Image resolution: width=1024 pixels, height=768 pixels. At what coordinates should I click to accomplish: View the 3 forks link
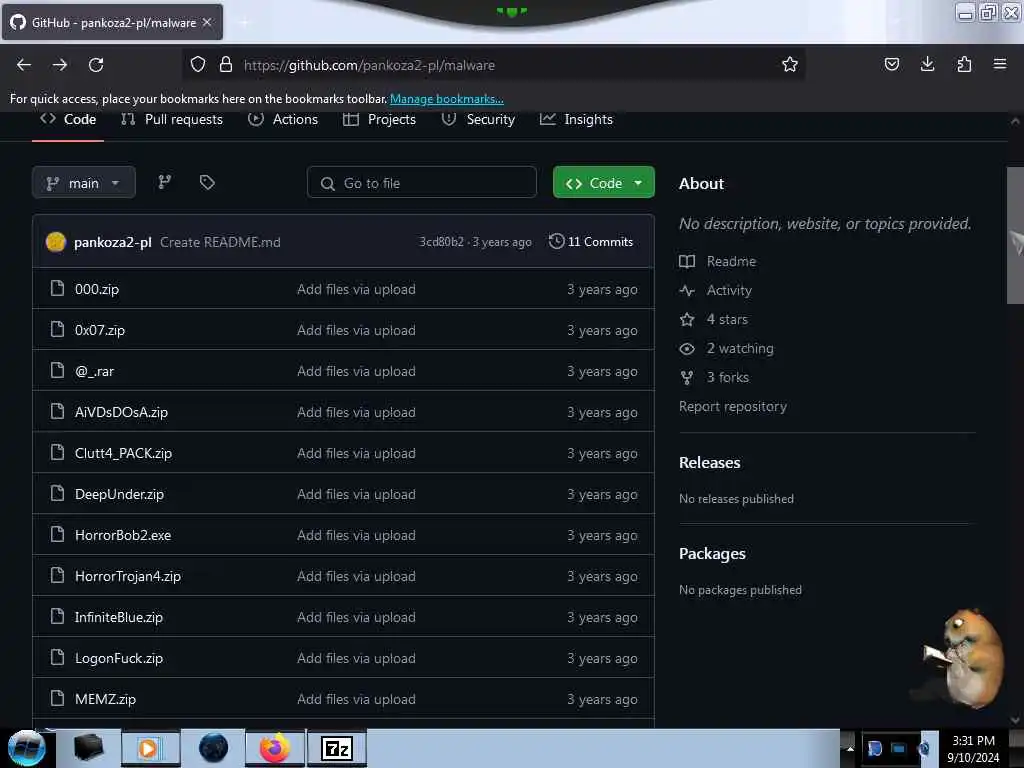728,377
